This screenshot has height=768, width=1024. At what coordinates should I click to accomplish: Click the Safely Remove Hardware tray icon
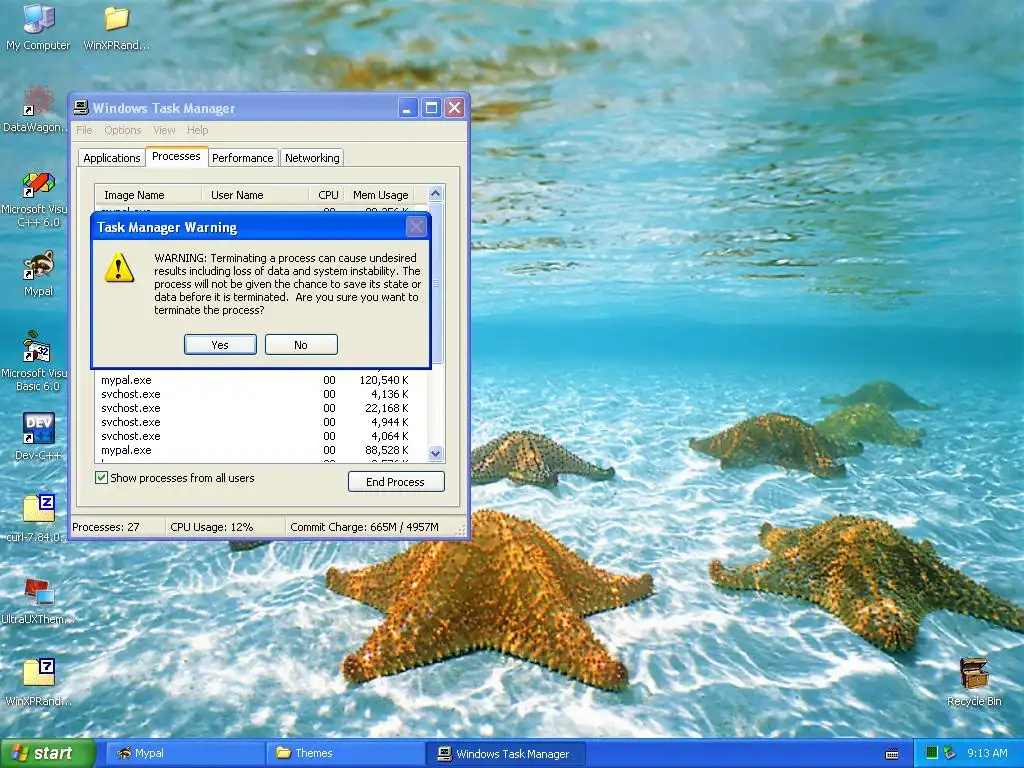pyautogui.click(x=950, y=753)
